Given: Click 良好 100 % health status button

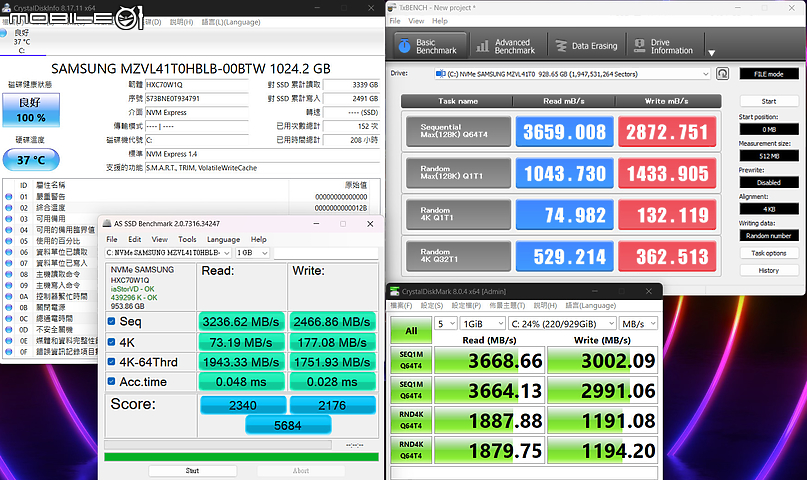Looking at the screenshot, I should tap(31, 110).
